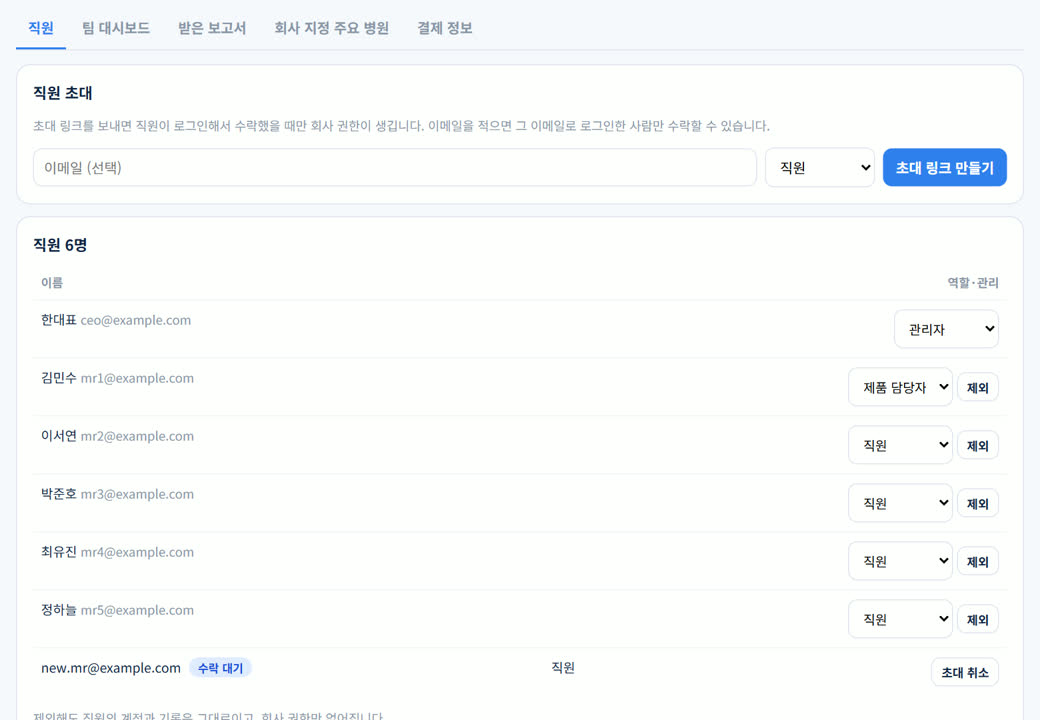Switch to the 직원 tab
This screenshot has width=1040, height=720.
pos(40,28)
